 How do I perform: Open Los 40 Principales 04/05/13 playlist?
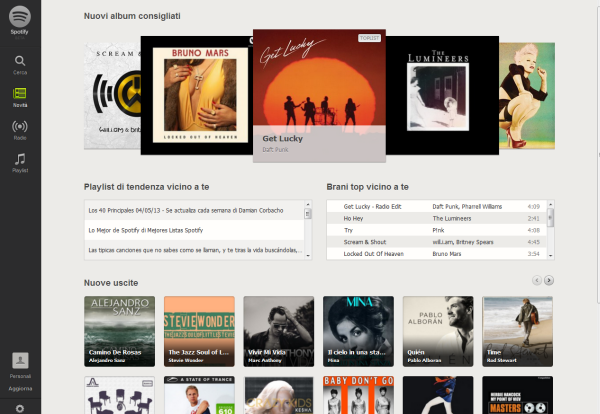point(194,210)
